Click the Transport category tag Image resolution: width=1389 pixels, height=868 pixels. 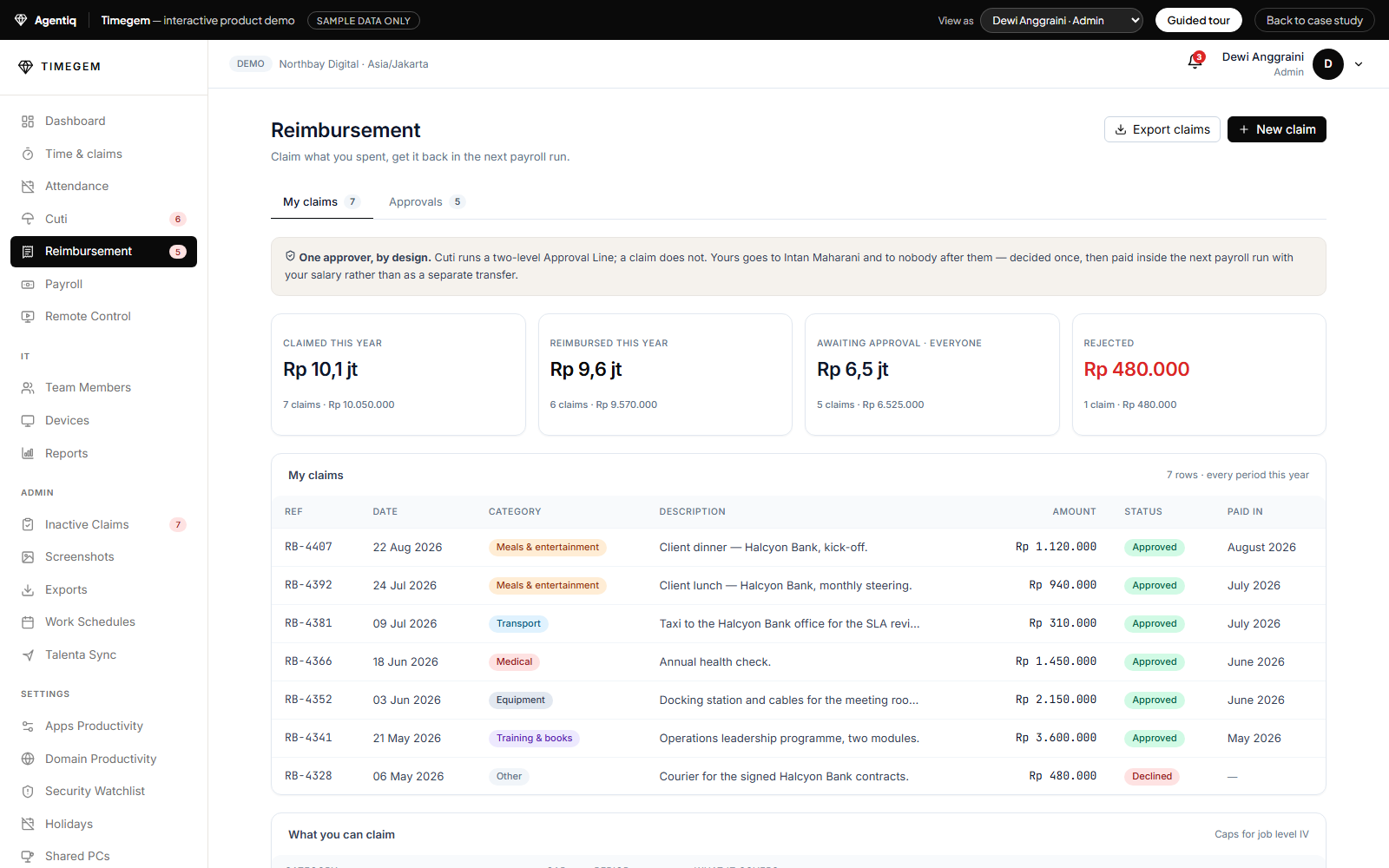pyautogui.click(x=518, y=624)
